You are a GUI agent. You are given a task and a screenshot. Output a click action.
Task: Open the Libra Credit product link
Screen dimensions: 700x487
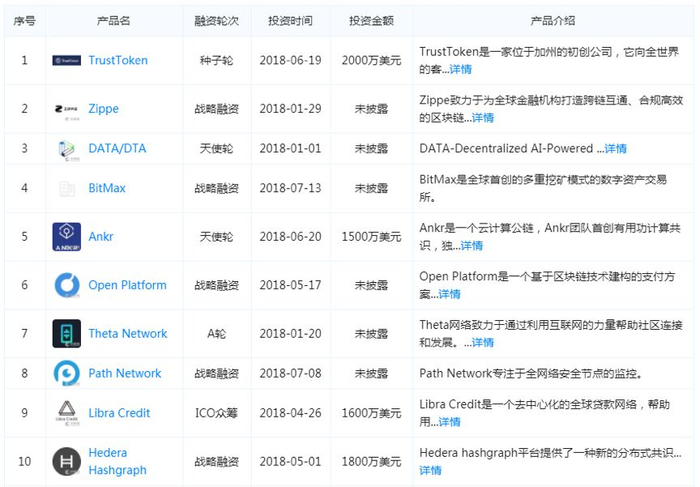[x=119, y=413]
